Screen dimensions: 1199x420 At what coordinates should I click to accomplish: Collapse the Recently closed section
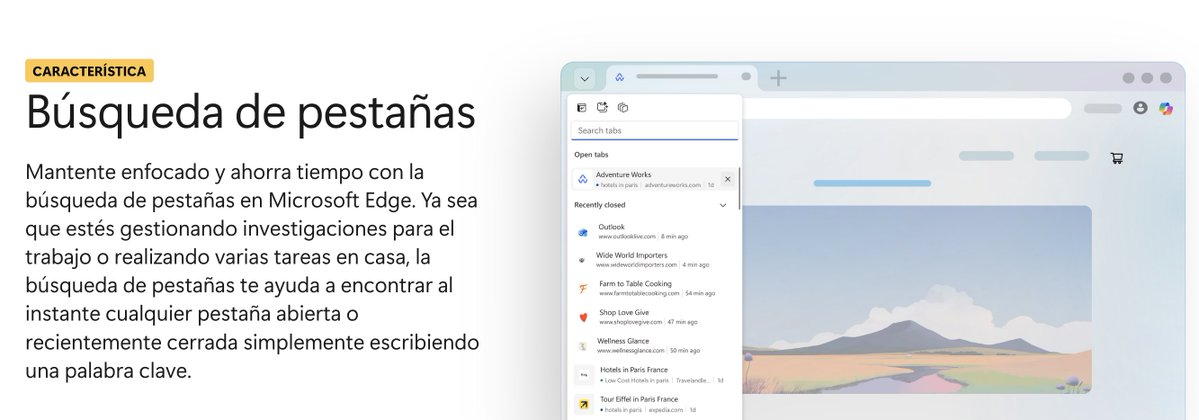(x=723, y=205)
